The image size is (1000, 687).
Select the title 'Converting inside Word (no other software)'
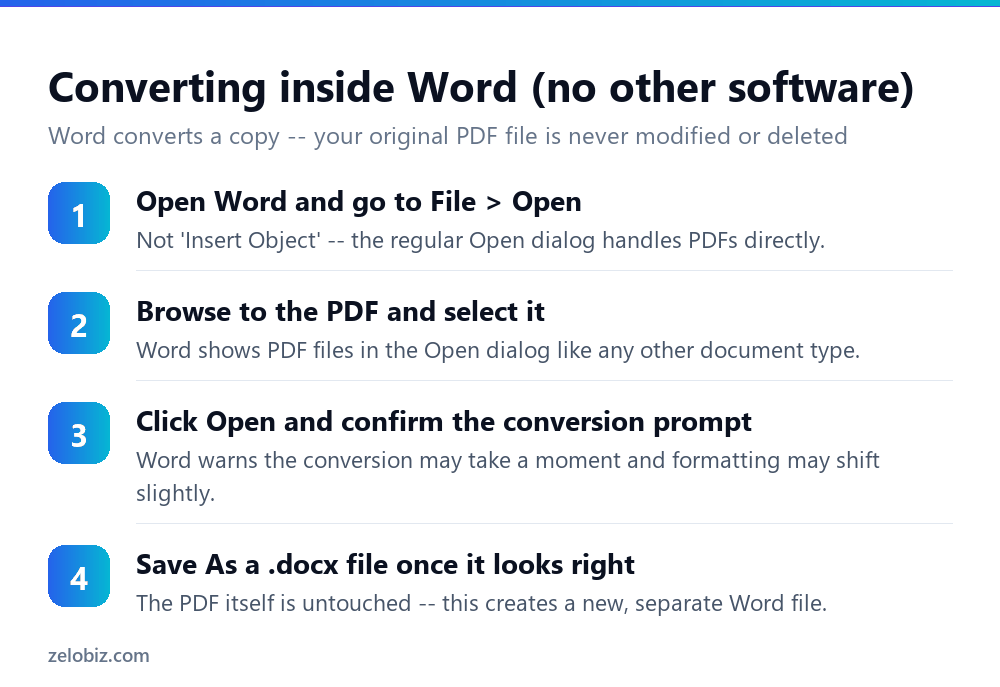(481, 88)
